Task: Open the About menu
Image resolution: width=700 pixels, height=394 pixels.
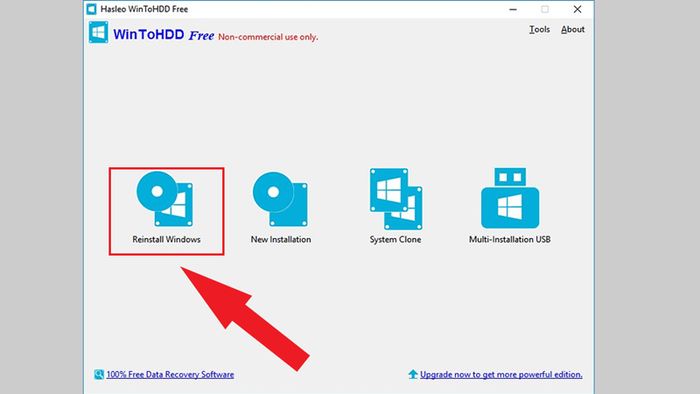Action: (573, 29)
